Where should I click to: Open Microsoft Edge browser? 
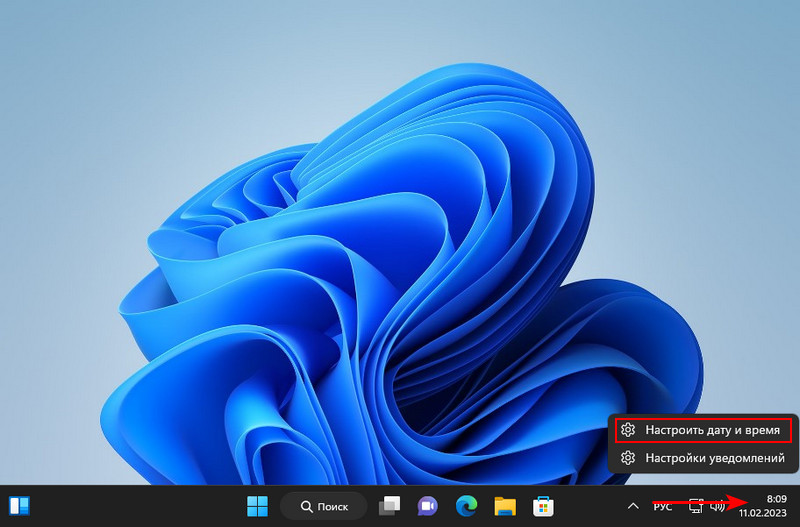466,506
